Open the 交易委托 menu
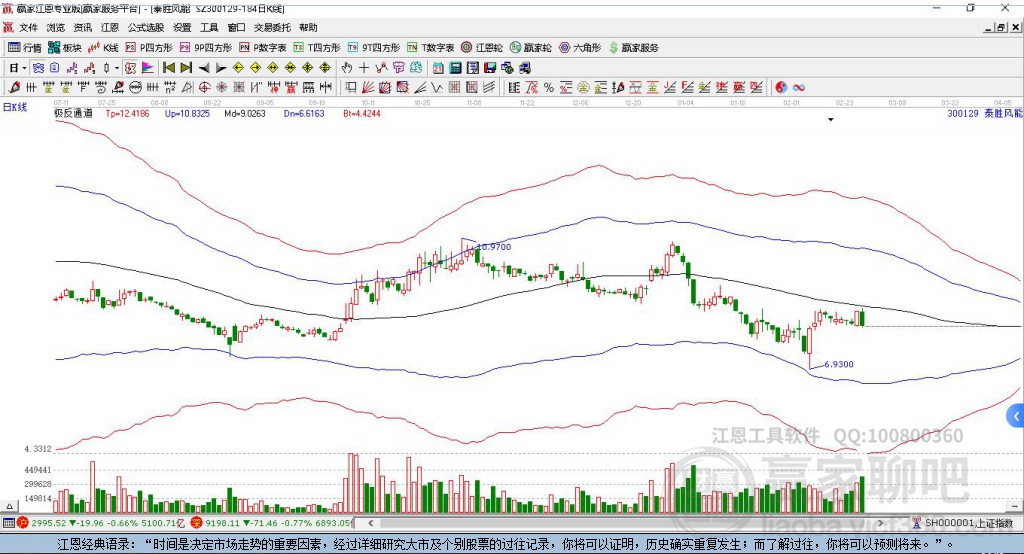This screenshot has height=554, width=1024. coord(272,27)
